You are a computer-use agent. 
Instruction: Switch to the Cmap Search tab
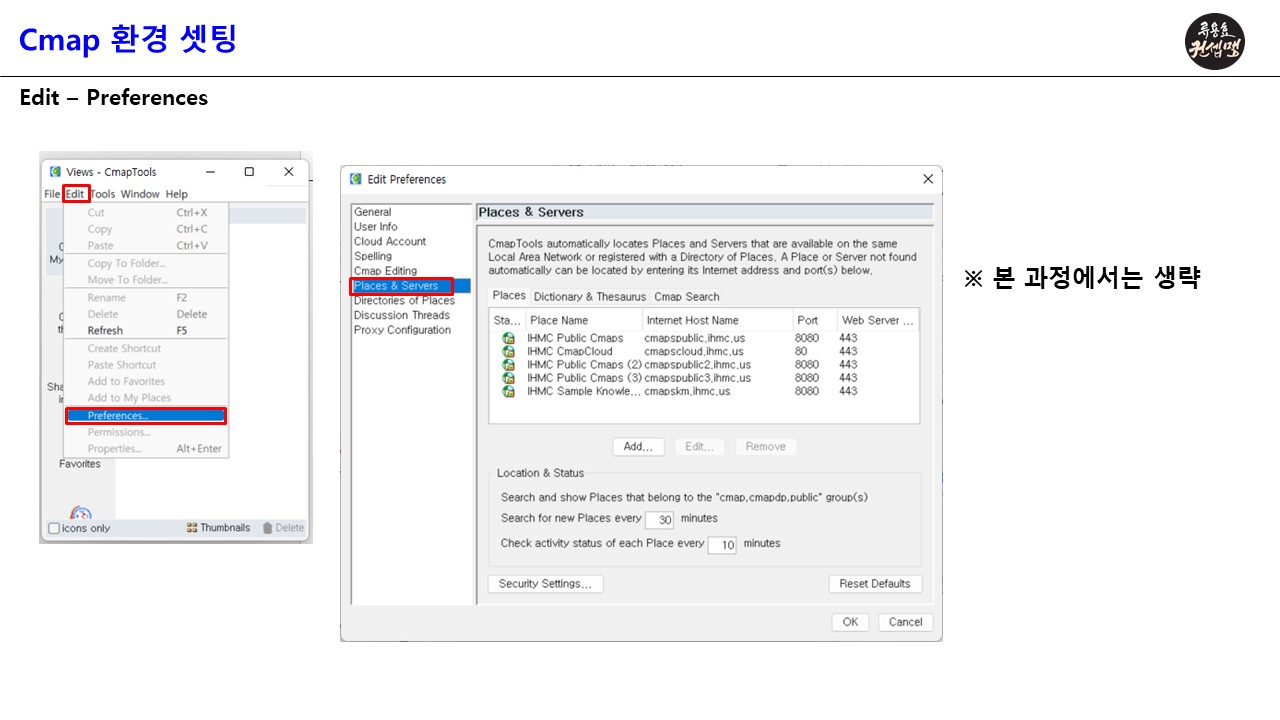[x=687, y=297]
